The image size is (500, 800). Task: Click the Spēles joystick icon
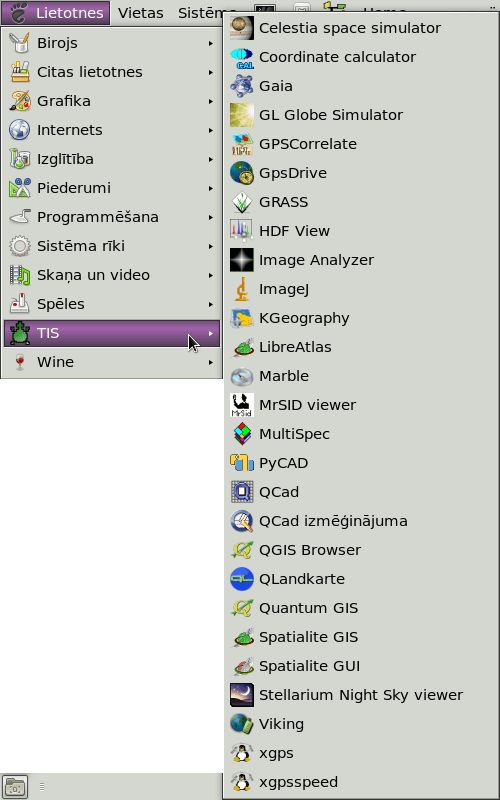tap(20, 304)
